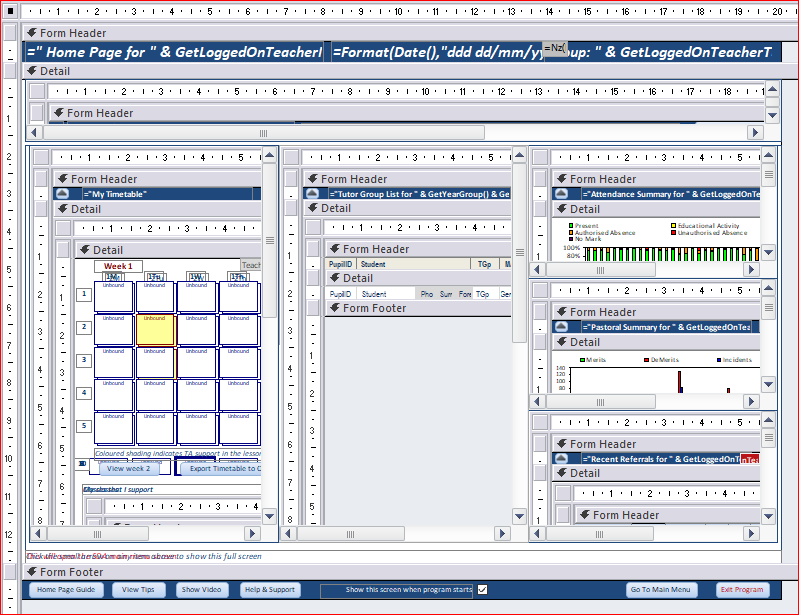Click down scroll arrow in My Timetable subform

tap(270, 516)
